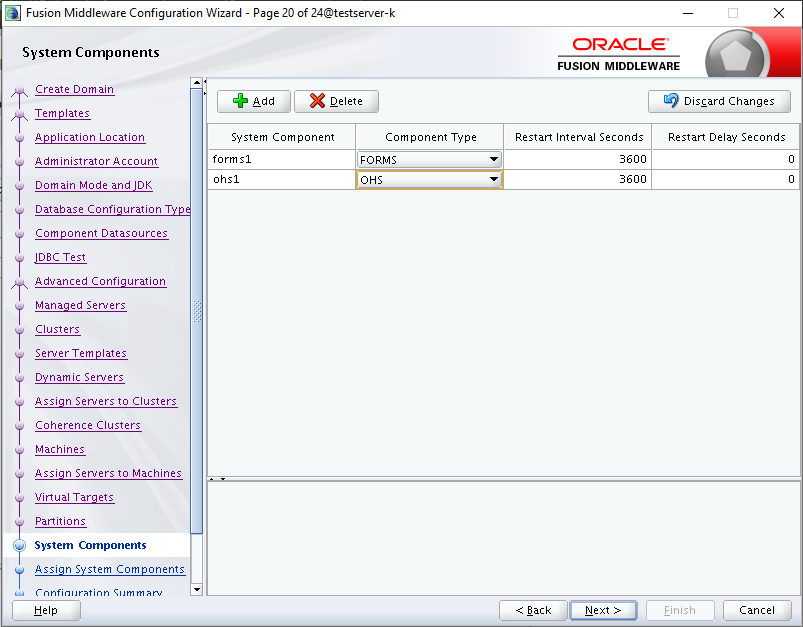Open the OHS component type dropdown

(429, 180)
